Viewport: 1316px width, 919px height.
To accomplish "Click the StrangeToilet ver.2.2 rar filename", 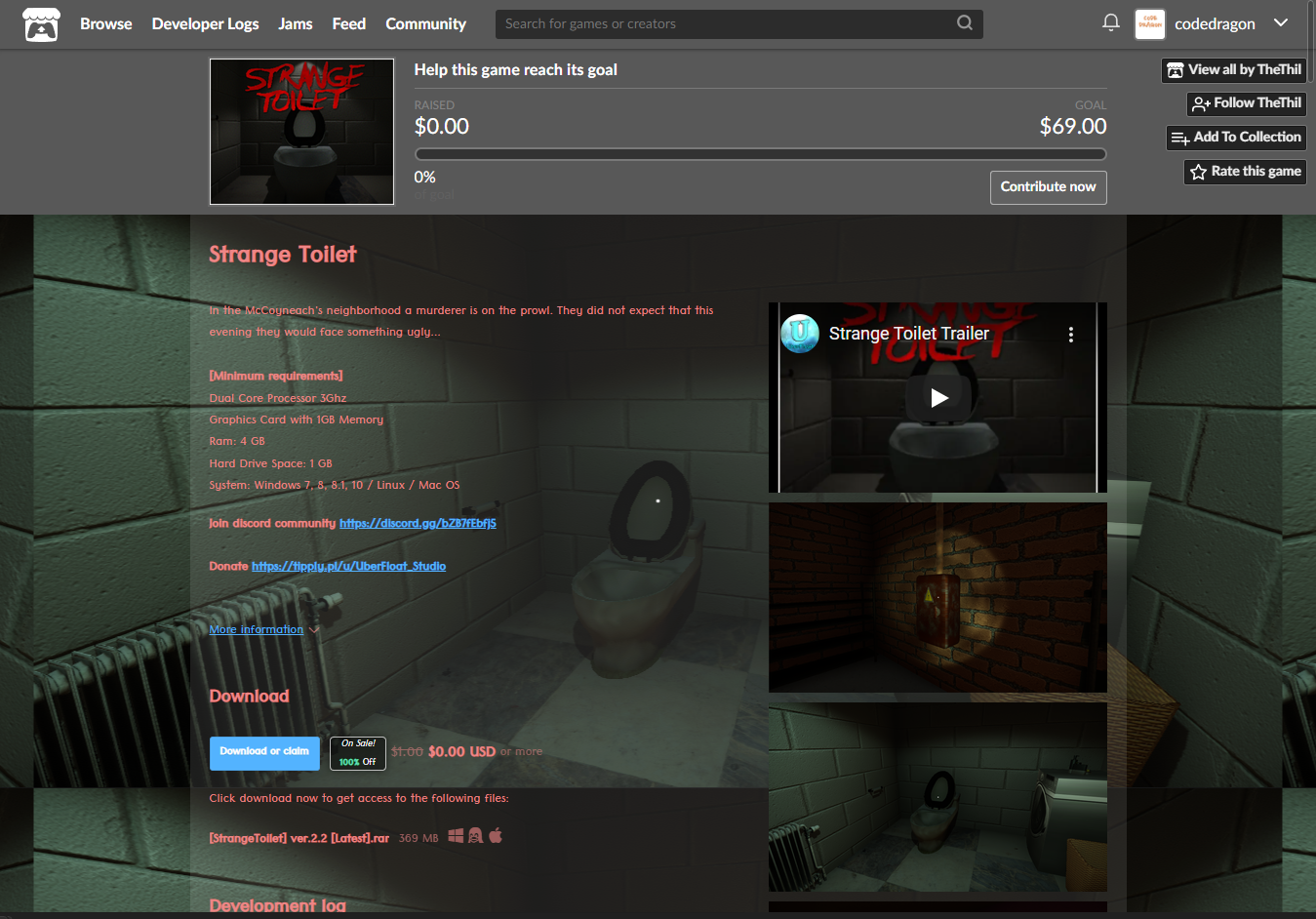I will [x=299, y=838].
